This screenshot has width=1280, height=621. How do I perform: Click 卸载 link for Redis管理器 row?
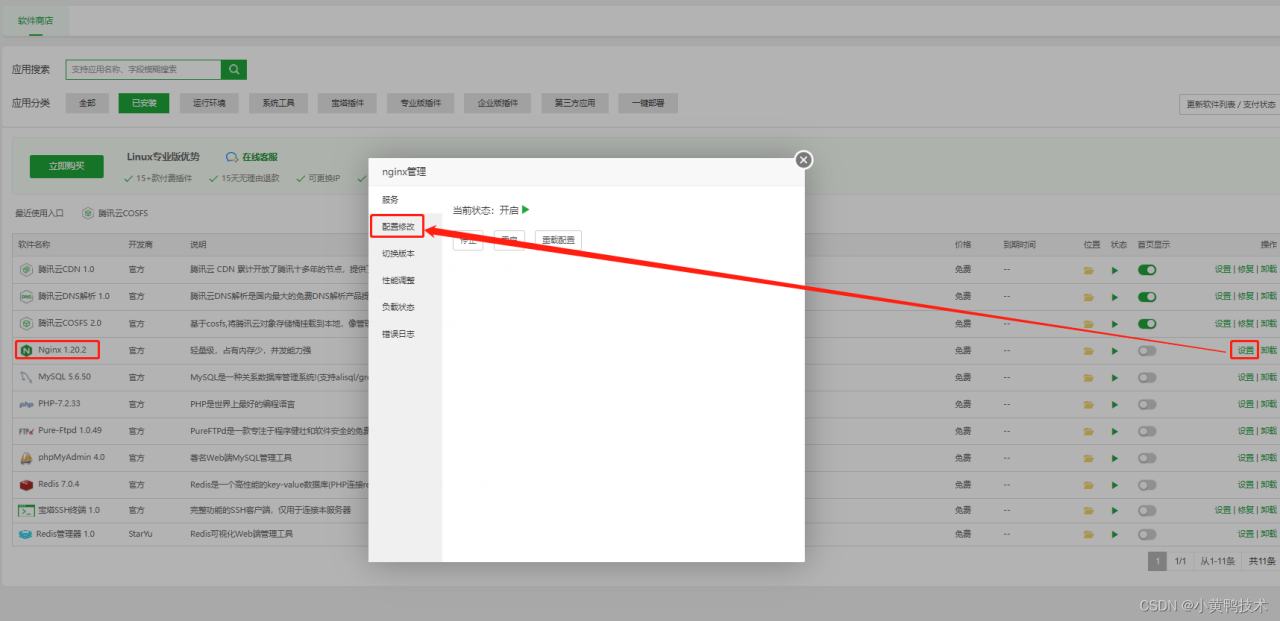[x=1269, y=534]
